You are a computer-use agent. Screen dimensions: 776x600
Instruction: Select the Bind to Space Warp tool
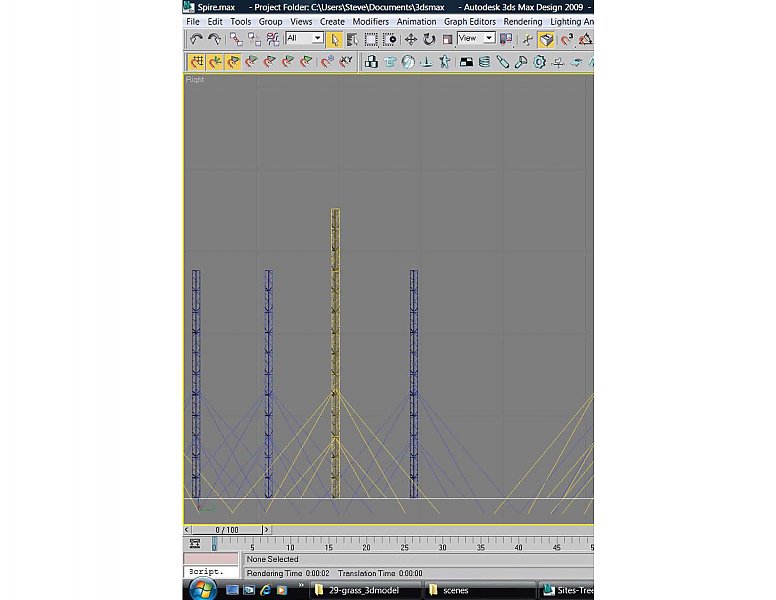(x=272, y=39)
